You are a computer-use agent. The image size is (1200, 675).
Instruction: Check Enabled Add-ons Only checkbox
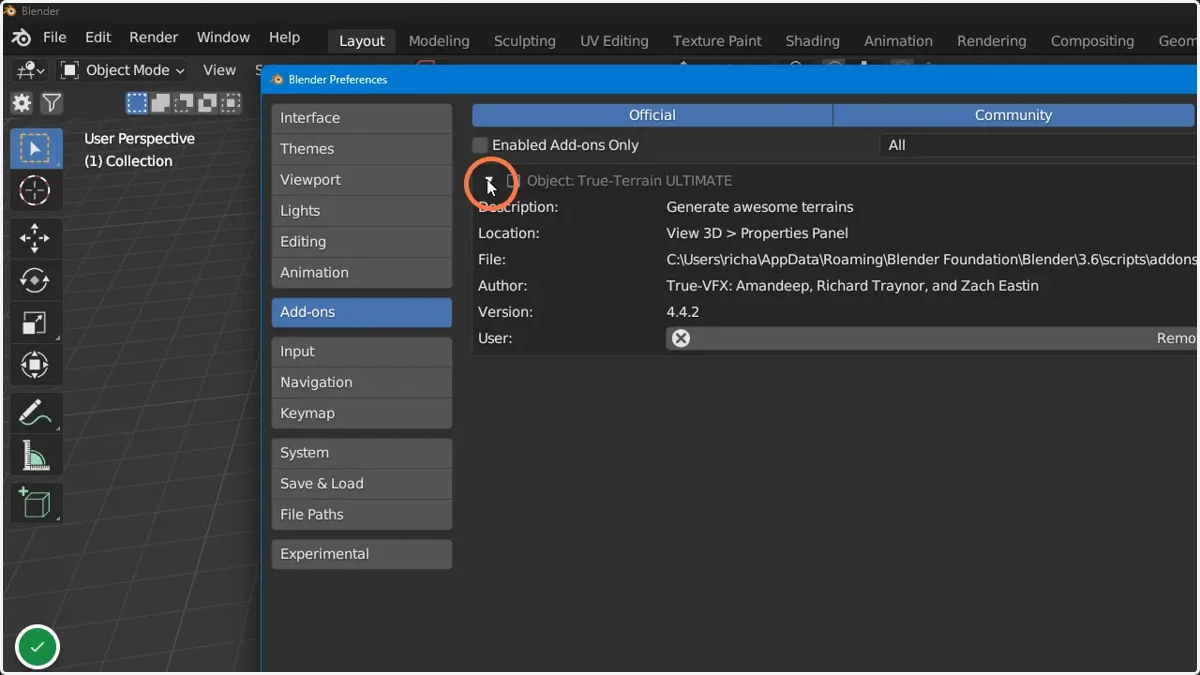coord(480,145)
